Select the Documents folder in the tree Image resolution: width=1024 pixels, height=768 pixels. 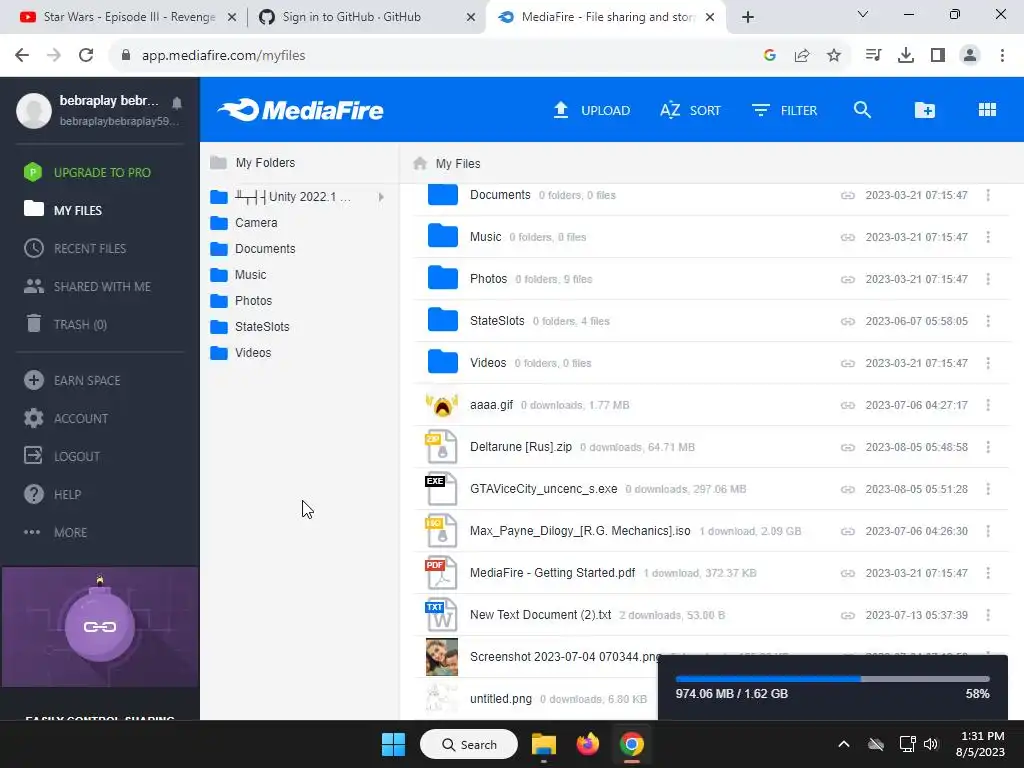[253, 249]
